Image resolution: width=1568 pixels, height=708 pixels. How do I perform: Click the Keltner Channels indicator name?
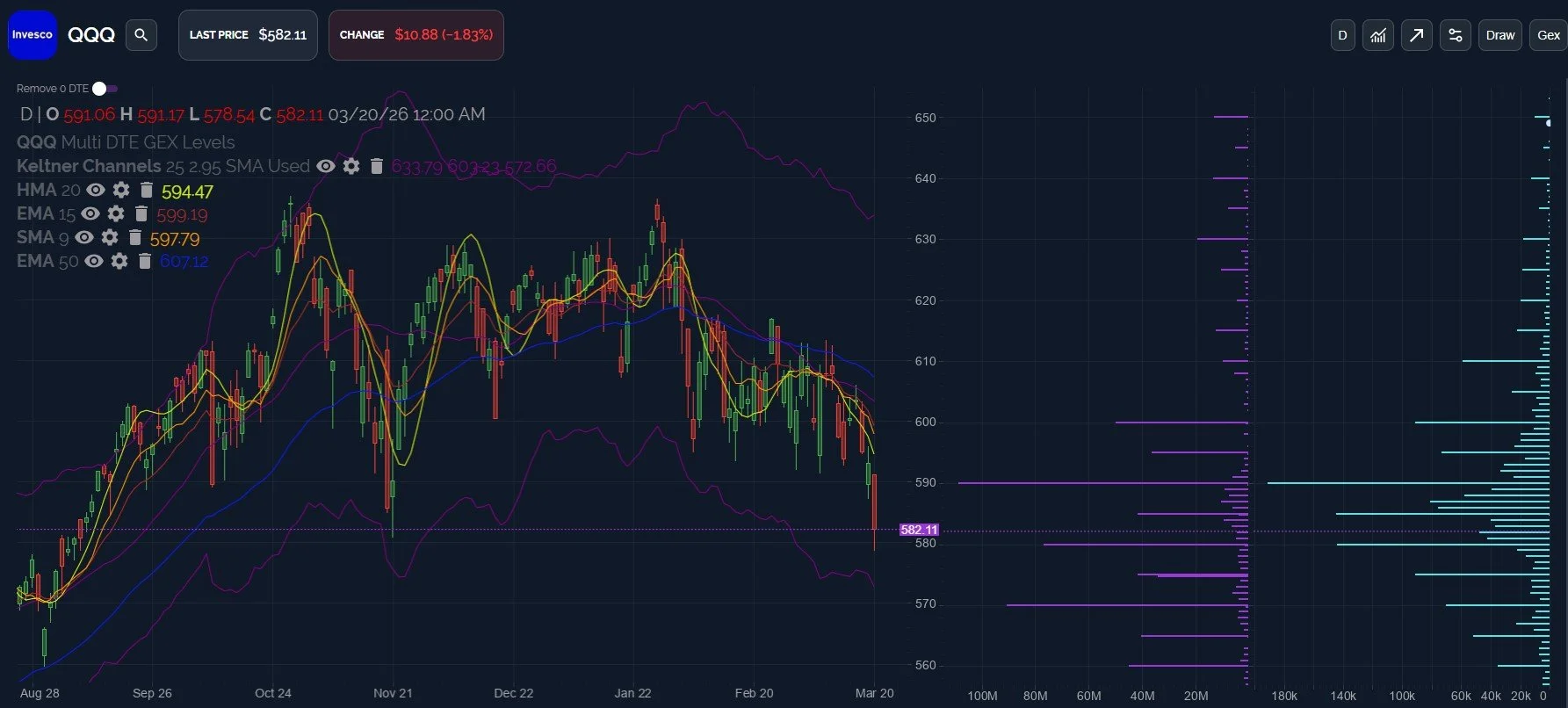coord(89,166)
